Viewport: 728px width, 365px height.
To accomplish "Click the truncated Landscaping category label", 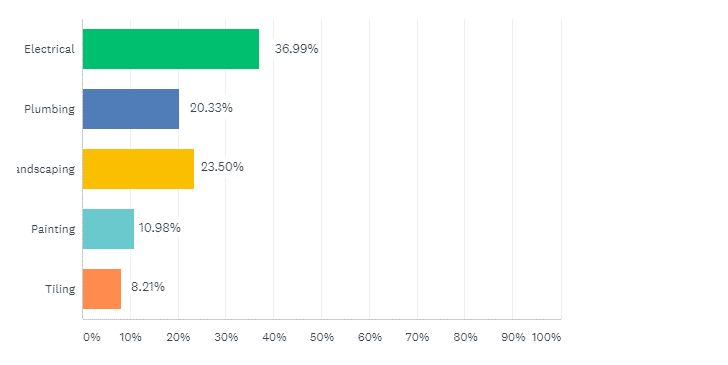I will [46, 169].
